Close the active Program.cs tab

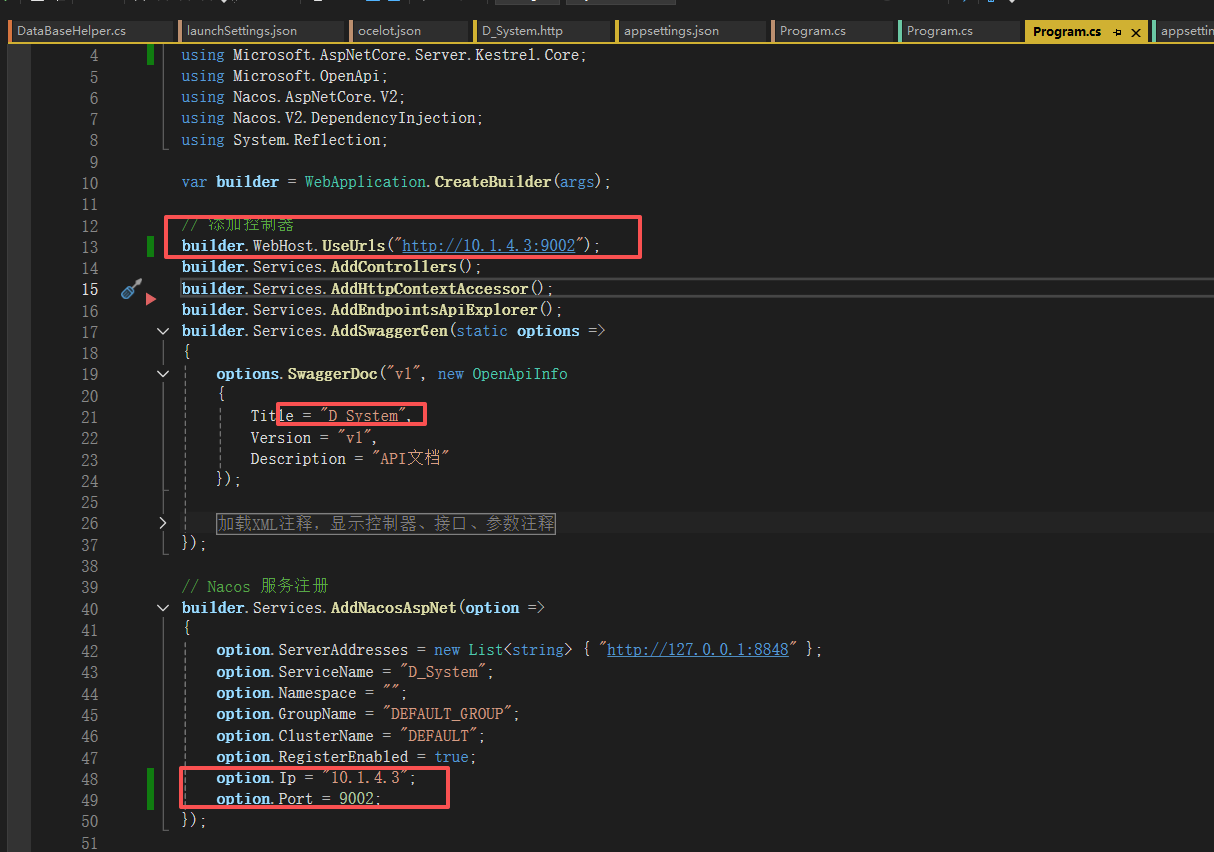[1135, 32]
